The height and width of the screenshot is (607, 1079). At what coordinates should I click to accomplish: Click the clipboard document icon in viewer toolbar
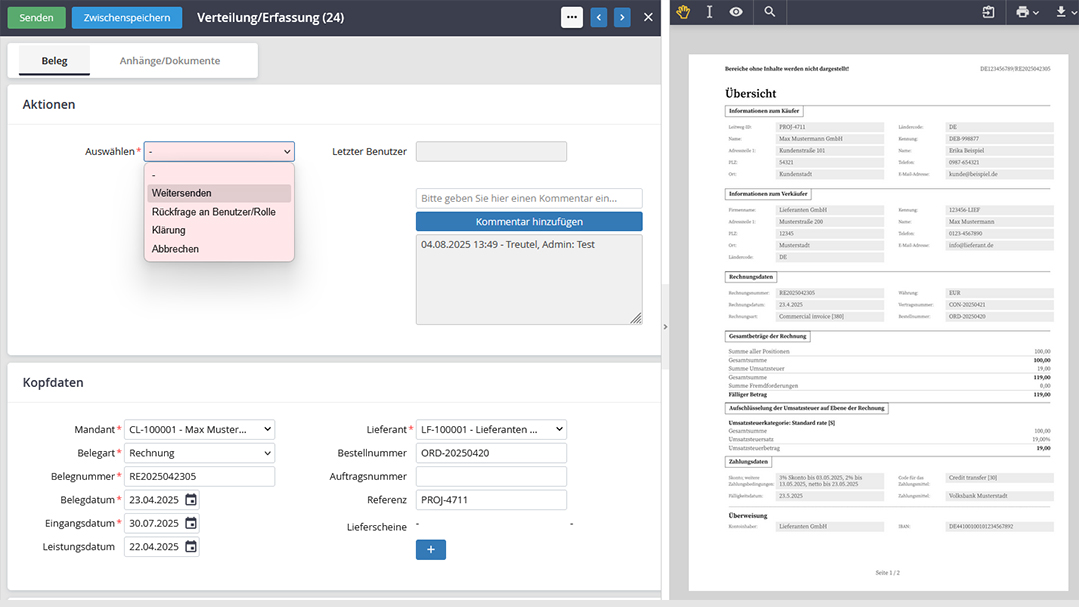(x=988, y=12)
